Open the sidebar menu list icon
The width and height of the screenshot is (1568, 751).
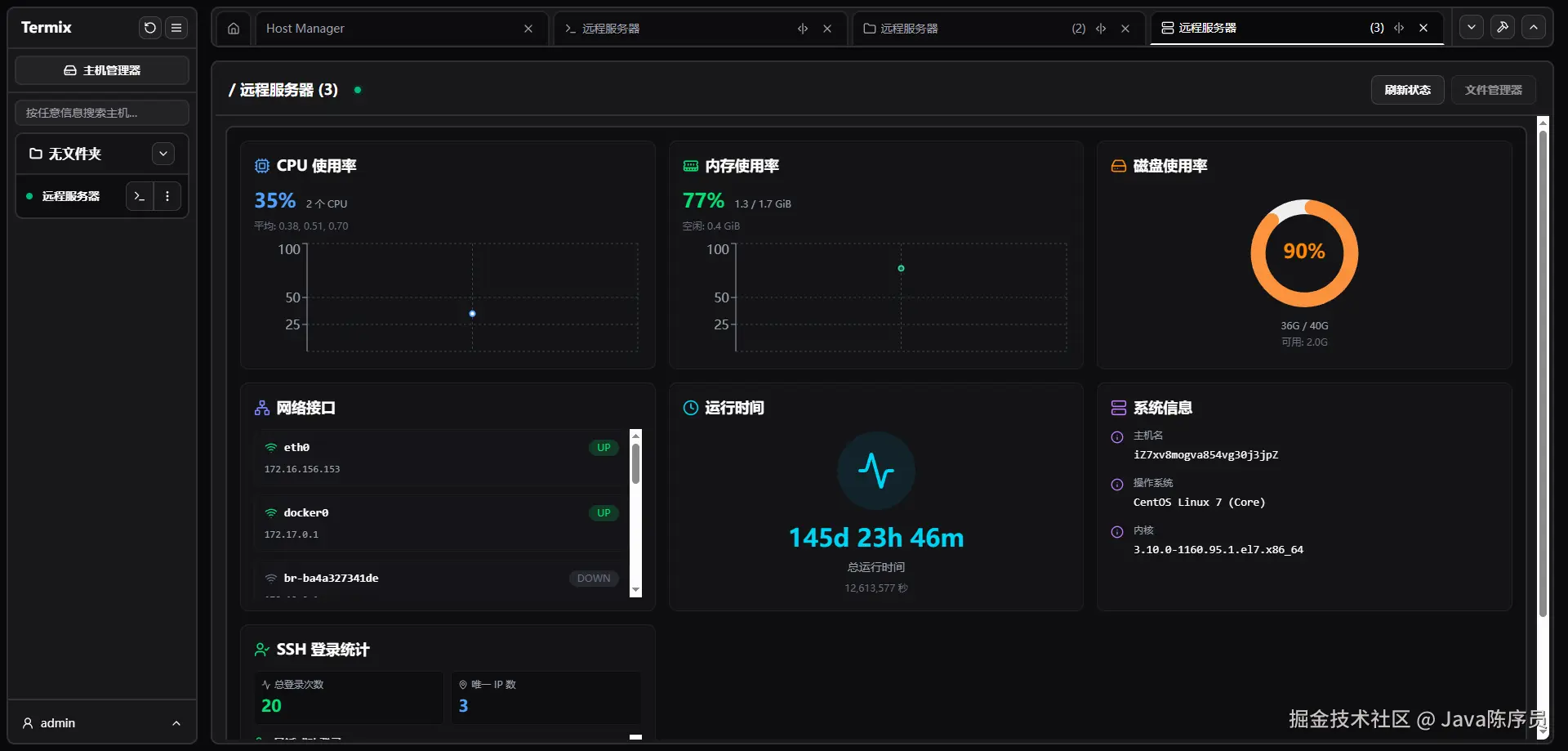click(x=176, y=28)
